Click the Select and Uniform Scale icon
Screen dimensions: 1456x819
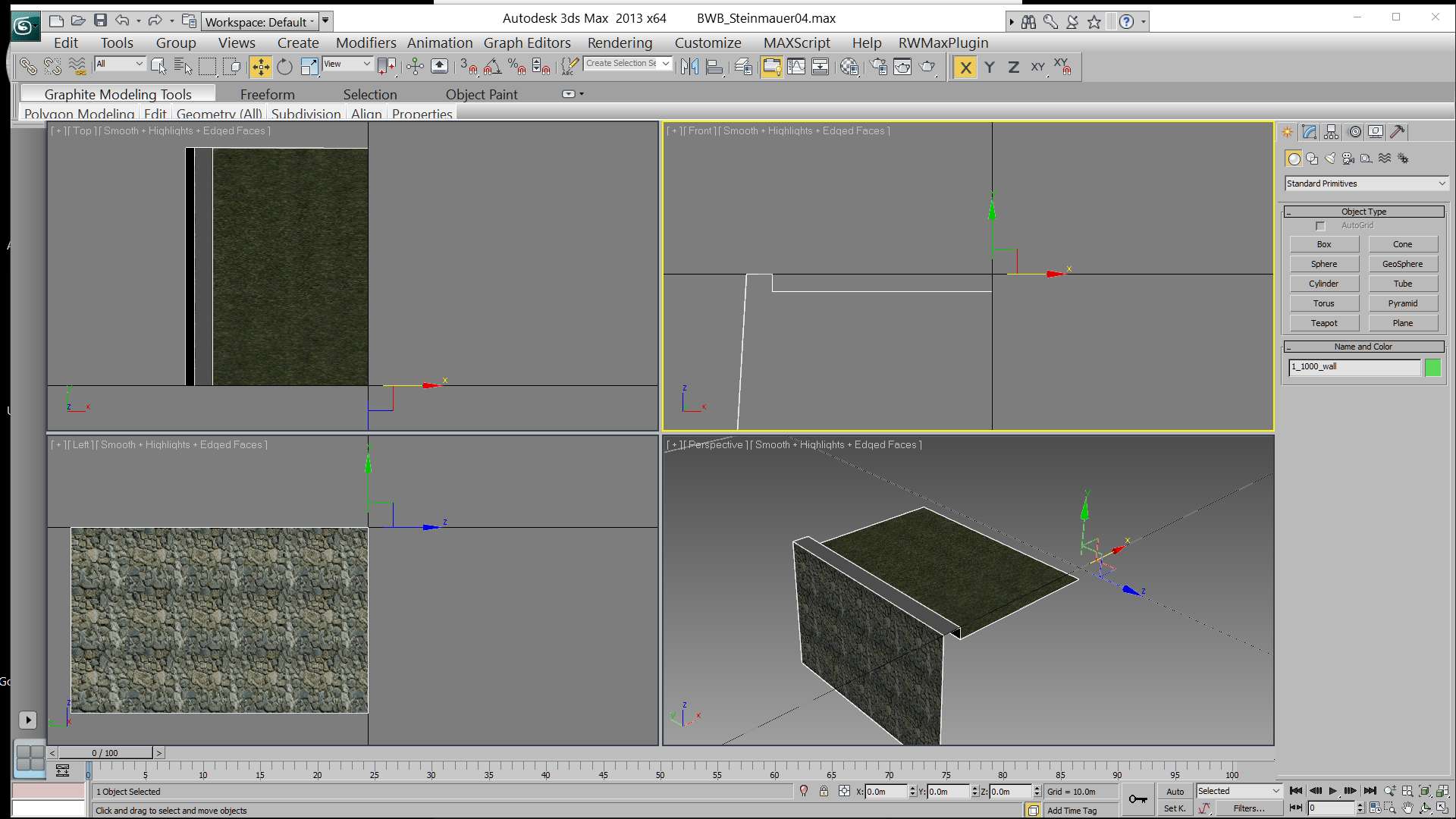309,67
